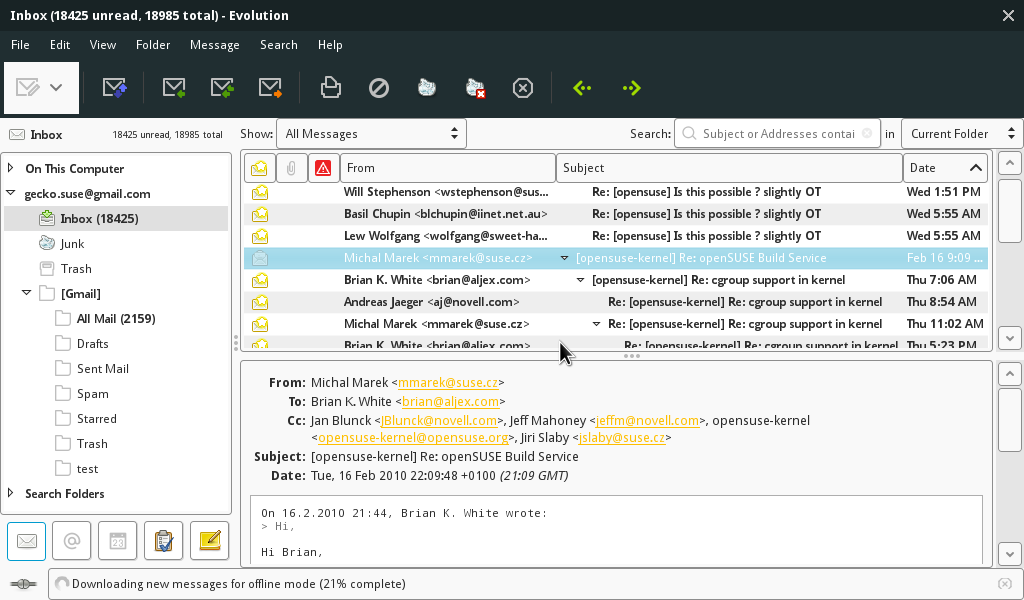
Task: Expand the On This Computer tree node
Action: (10, 168)
